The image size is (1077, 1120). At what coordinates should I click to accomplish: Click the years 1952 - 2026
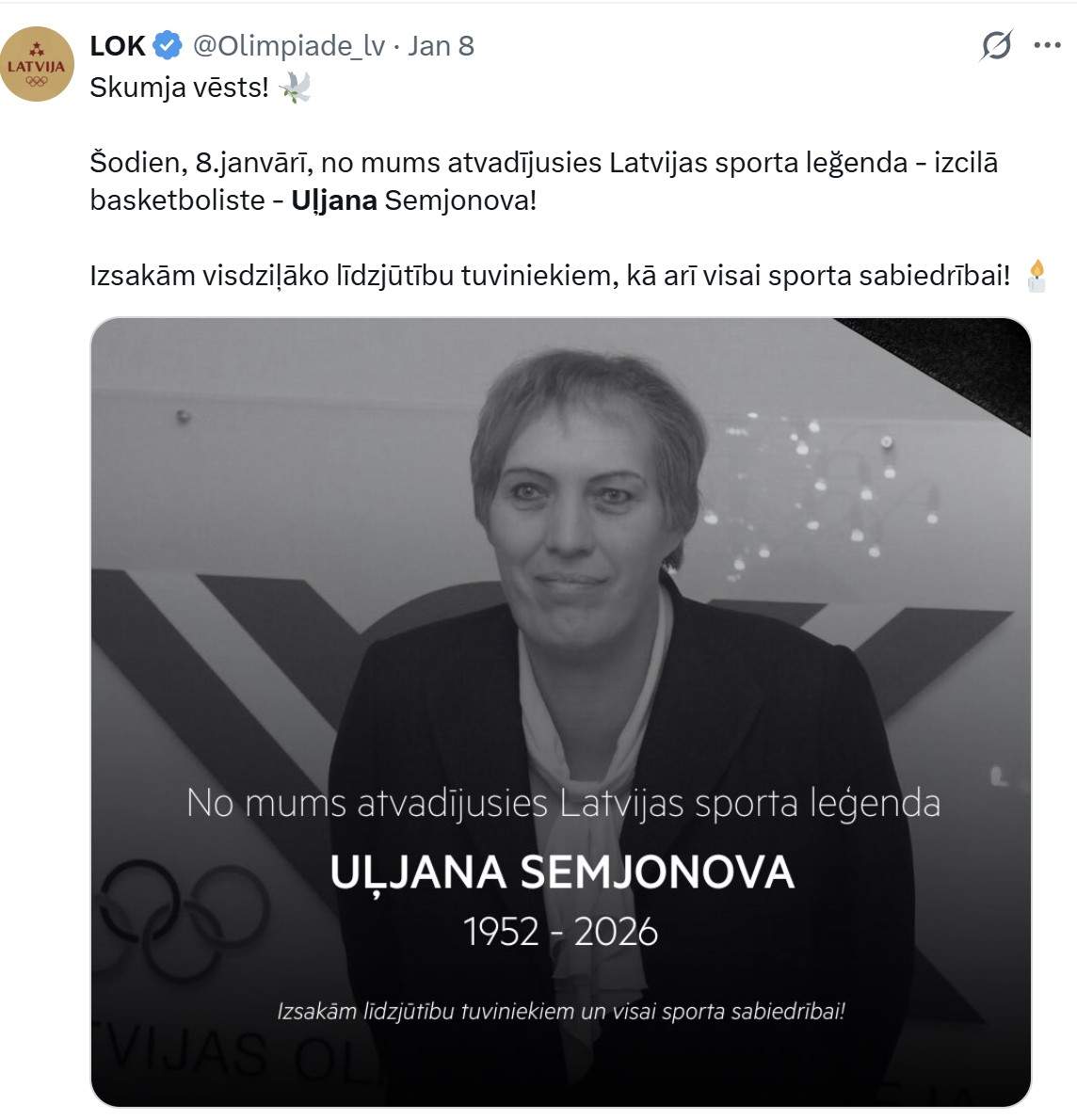(560, 932)
